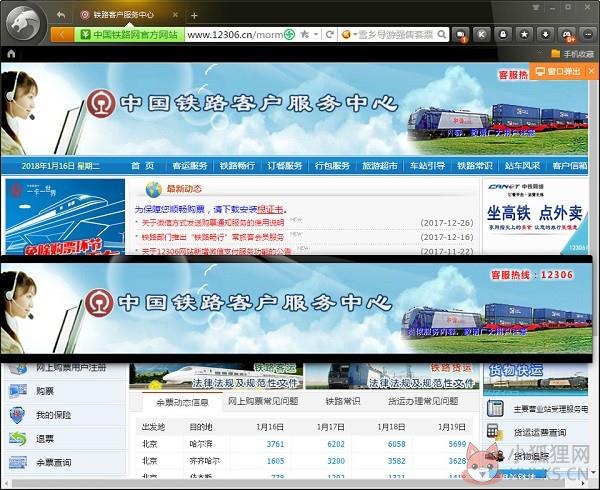Open the Cheetah browser logo menu
This screenshot has width=600, height=490.
pos(24,24)
